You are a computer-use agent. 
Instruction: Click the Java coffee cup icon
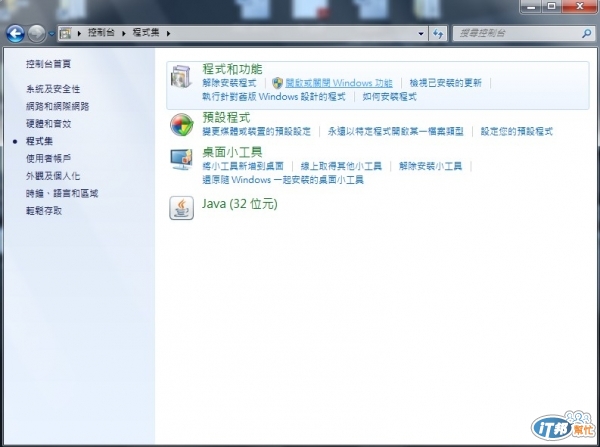coord(181,208)
